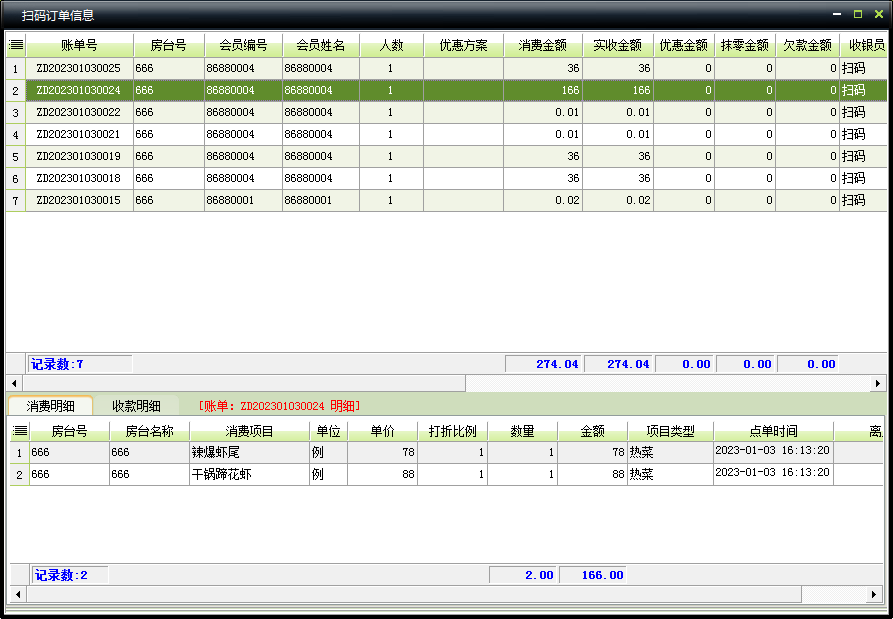The image size is (893, 619).
Task: Click the 房台名称 column header
Action: click(149, 431)
